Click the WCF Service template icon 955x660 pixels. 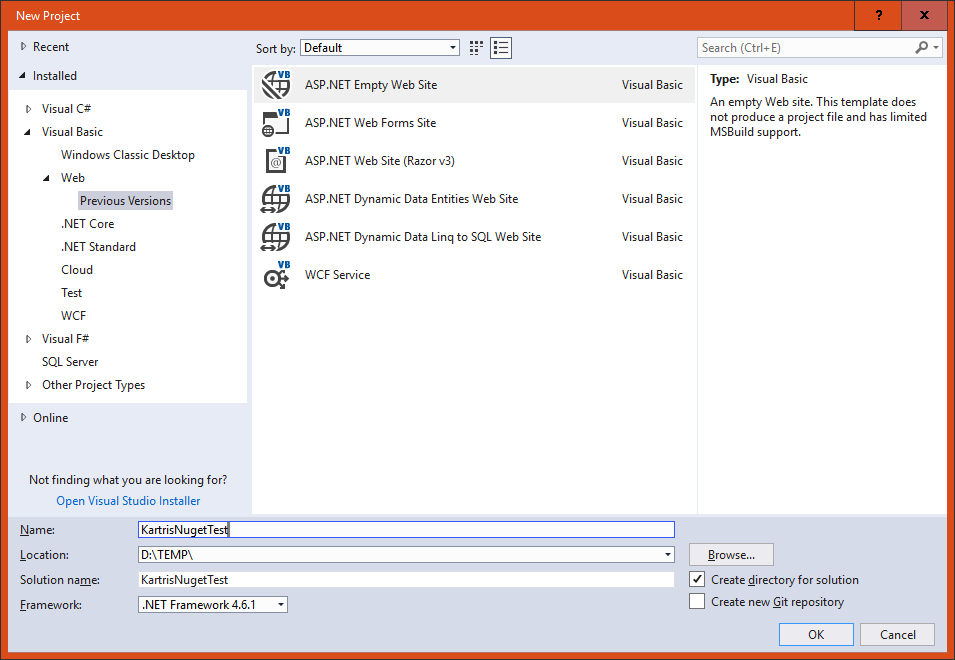pos(276,275)
